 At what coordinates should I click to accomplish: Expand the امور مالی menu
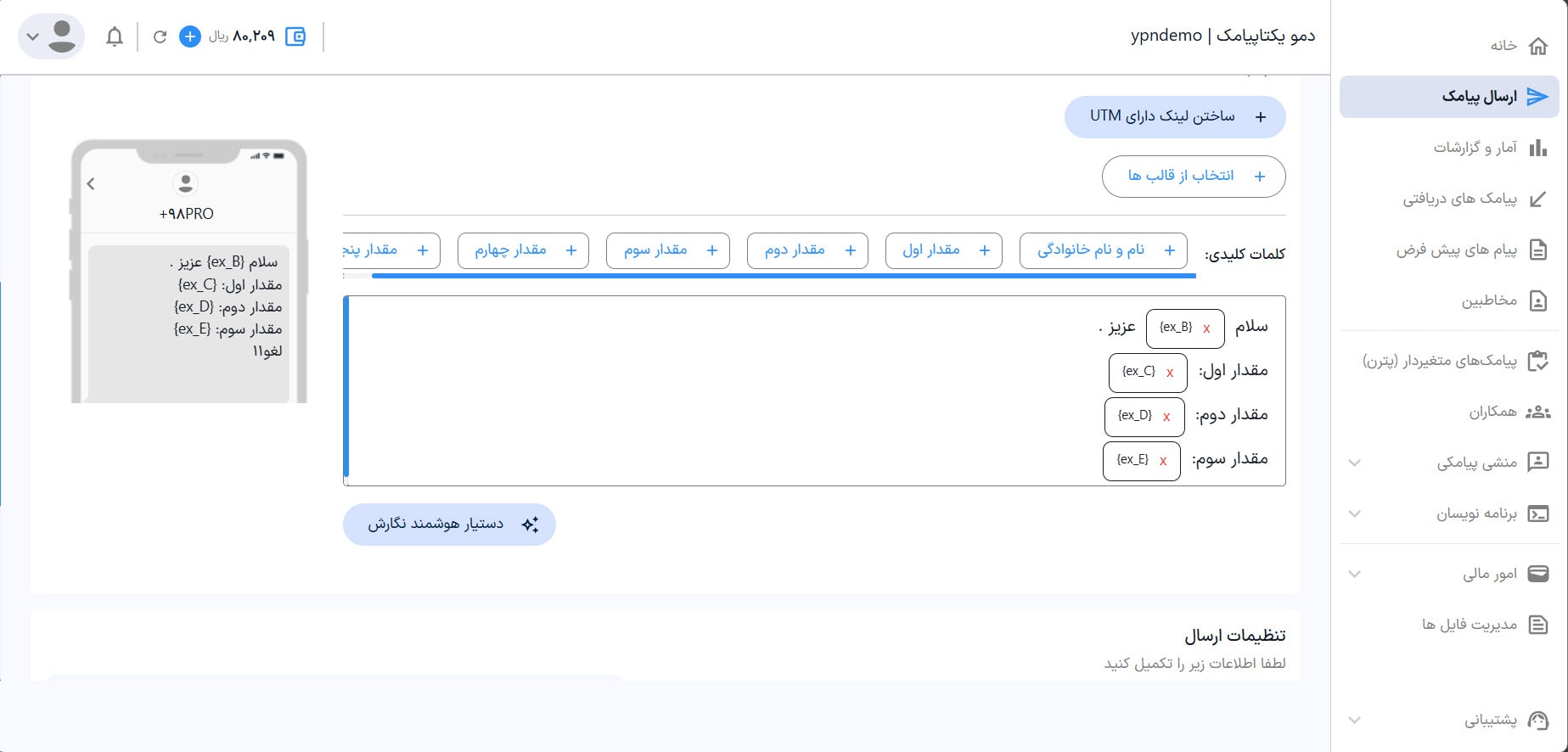(1355, 574)
